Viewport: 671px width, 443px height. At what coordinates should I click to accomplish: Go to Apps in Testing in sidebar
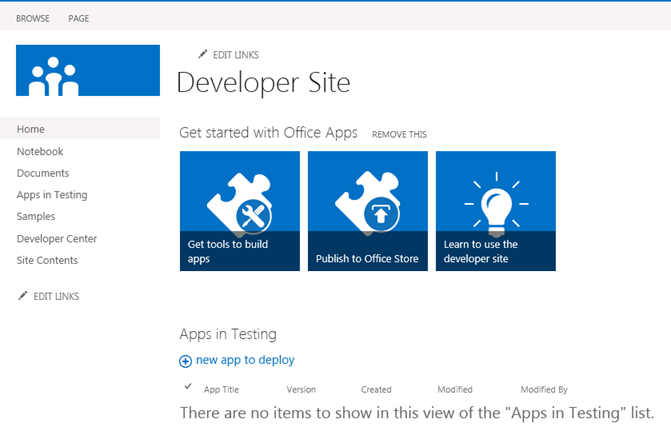pos(52,195)
